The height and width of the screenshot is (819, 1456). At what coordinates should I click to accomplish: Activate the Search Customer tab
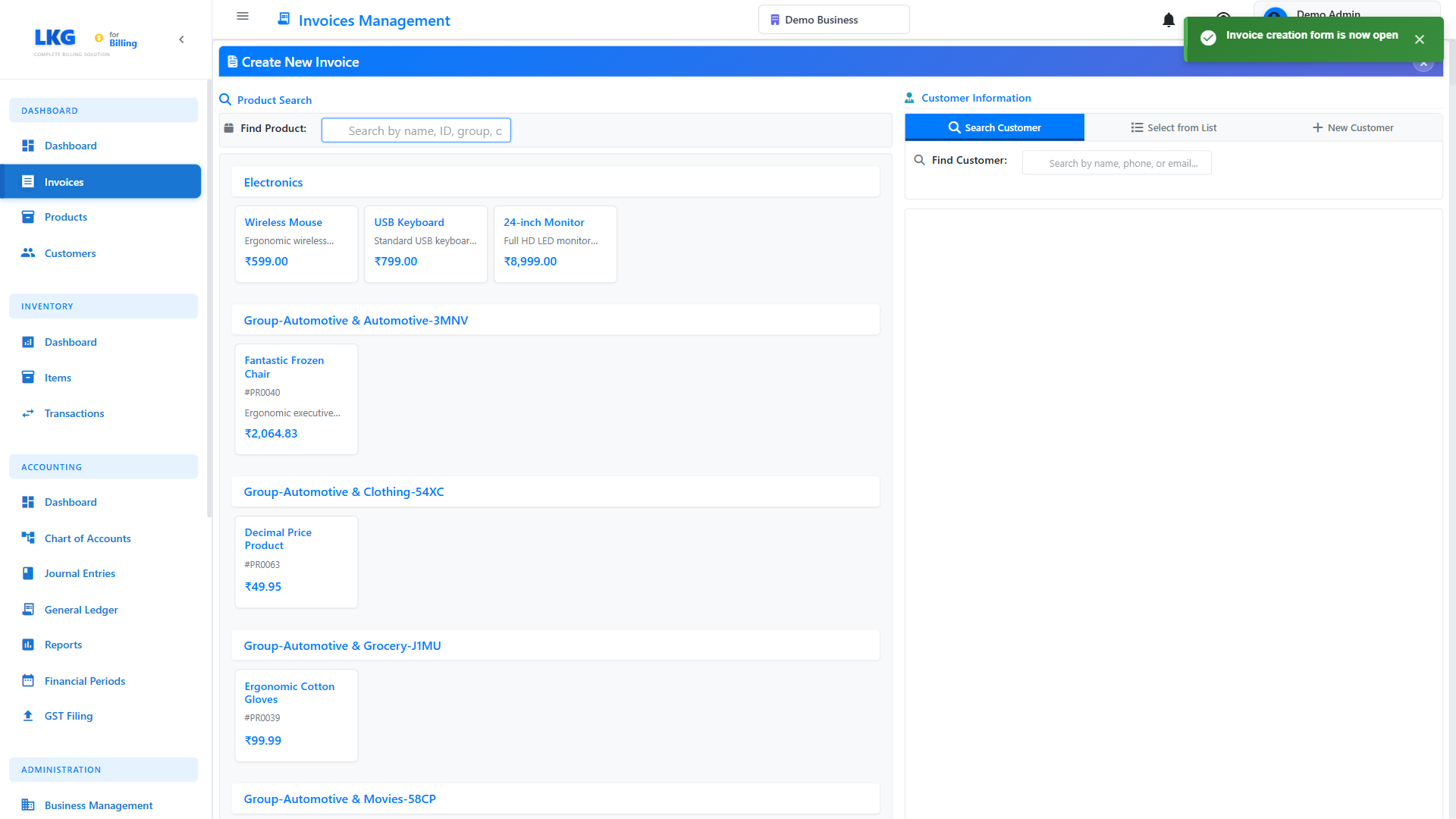coord(995,127)
